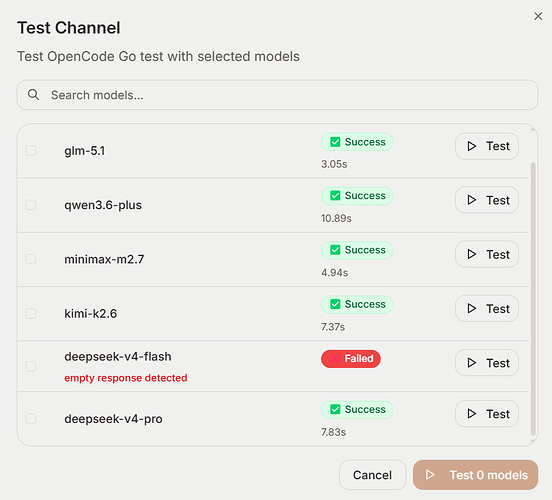Image resolution: width=552 pixels, height=500 pixels.
Task: Check the kimi-k2.6 checkbox
Action: click(x=31, y=313)
